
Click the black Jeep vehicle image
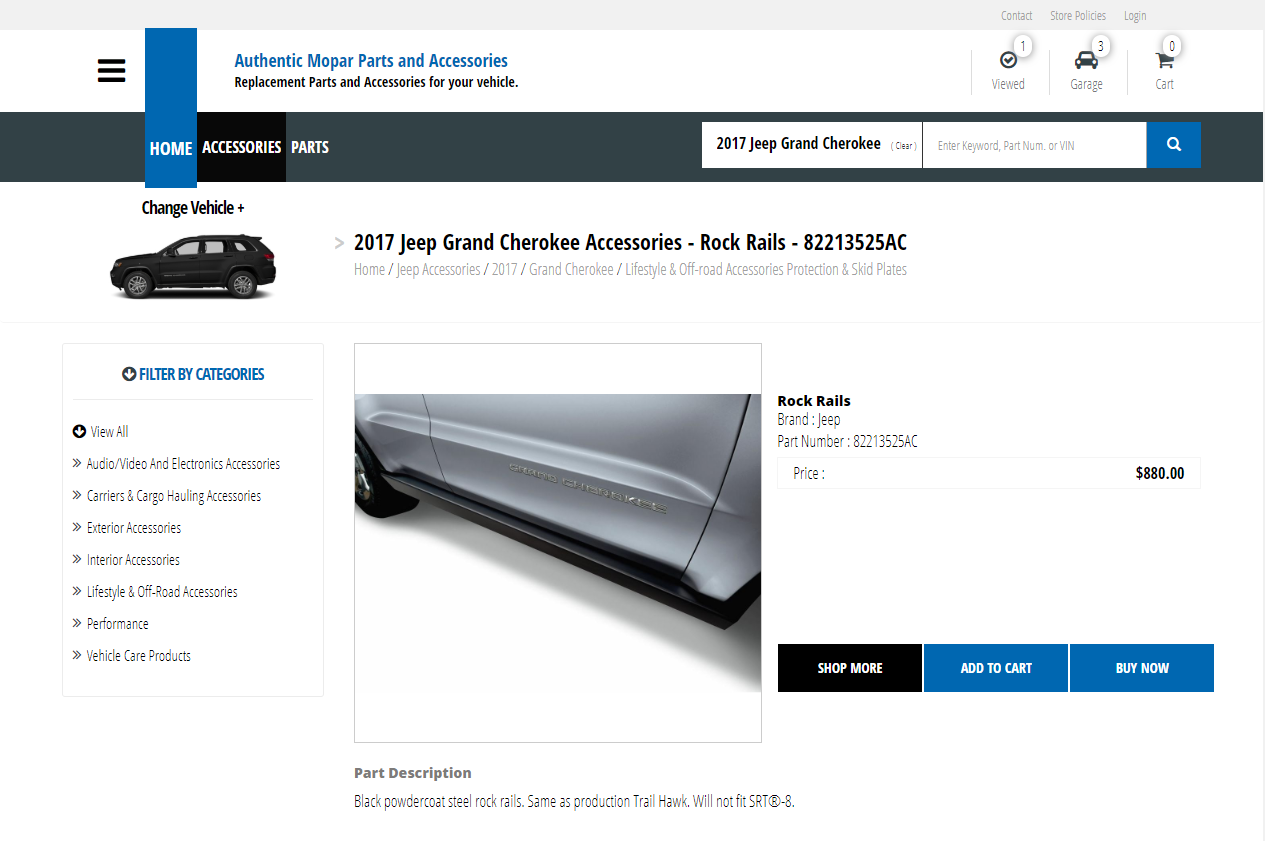tap(193, 267)
